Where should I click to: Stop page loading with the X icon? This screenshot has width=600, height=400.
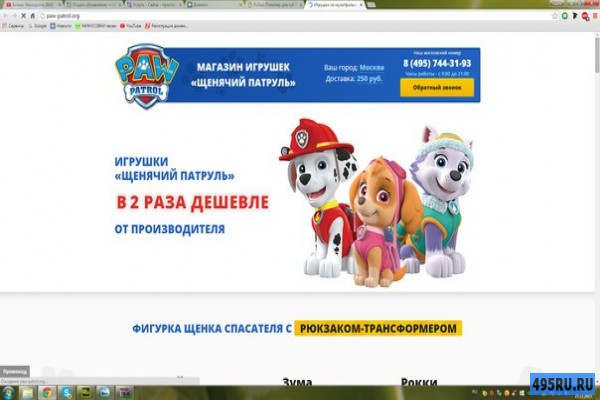[23, 16]
